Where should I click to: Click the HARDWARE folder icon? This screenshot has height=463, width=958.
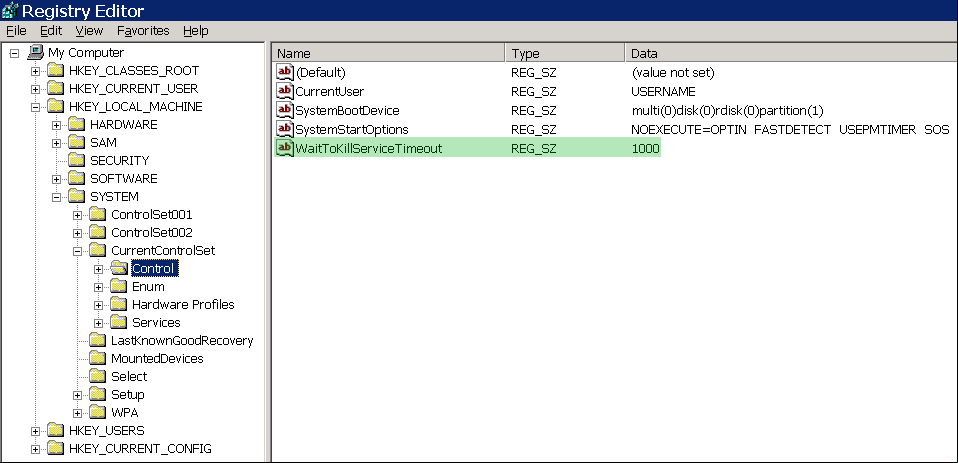[76, 125]
